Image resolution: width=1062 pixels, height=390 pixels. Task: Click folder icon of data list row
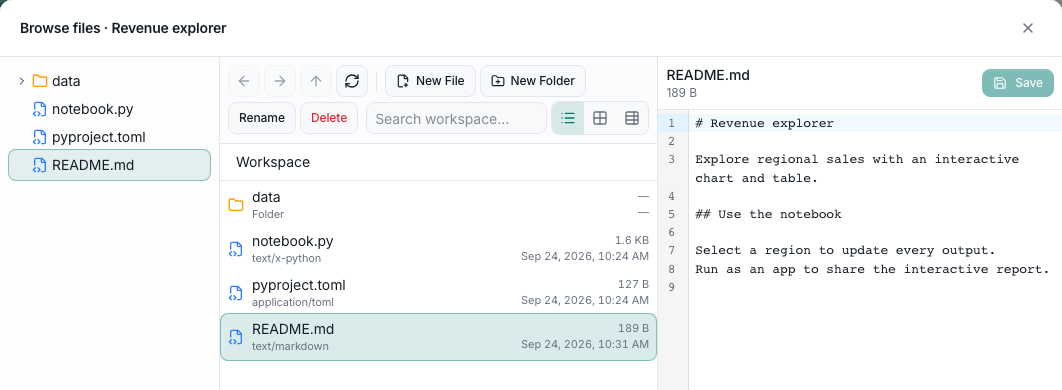pos(236,205)
